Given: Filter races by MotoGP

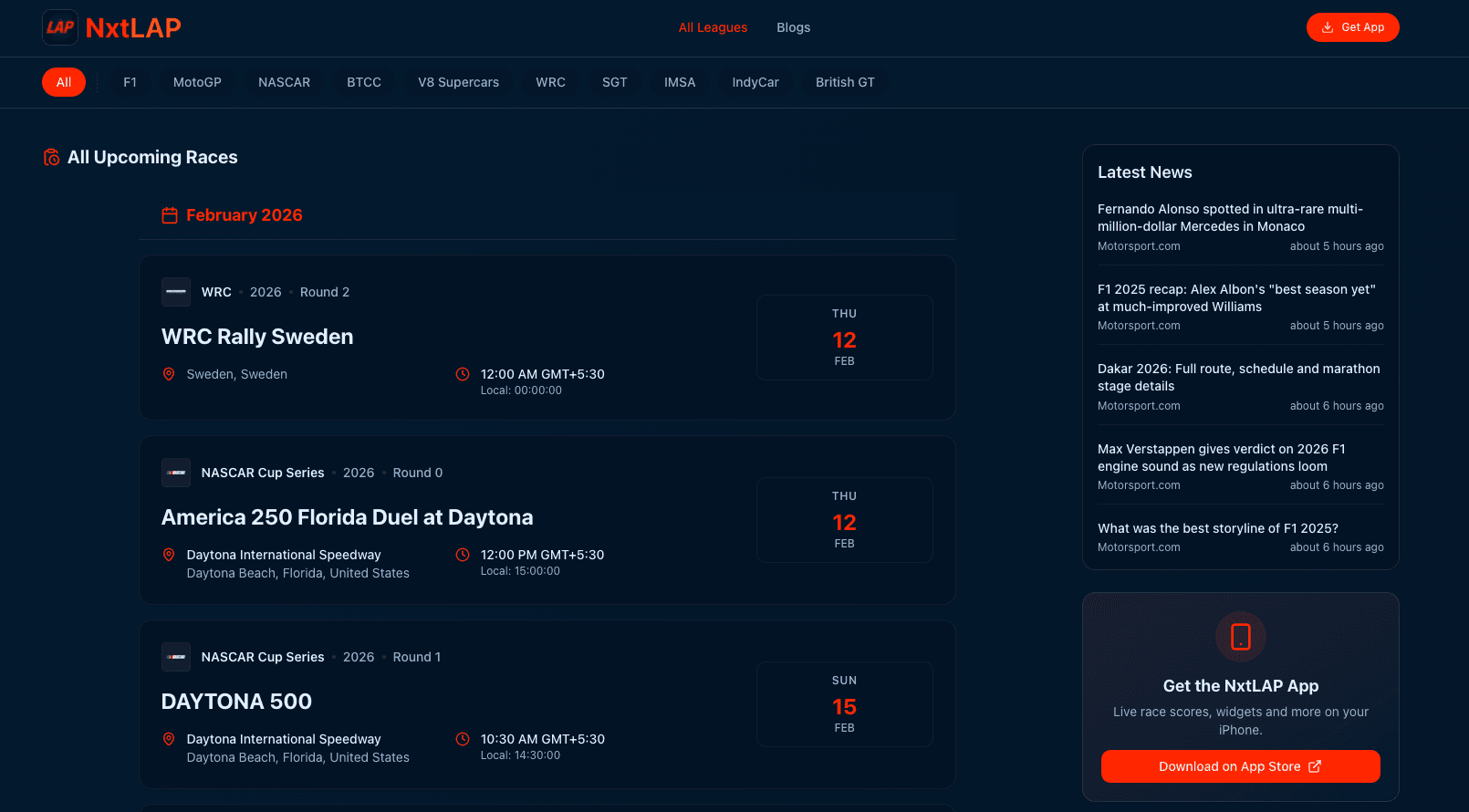Looking at the screenshot, I should [x=197, y=82].
